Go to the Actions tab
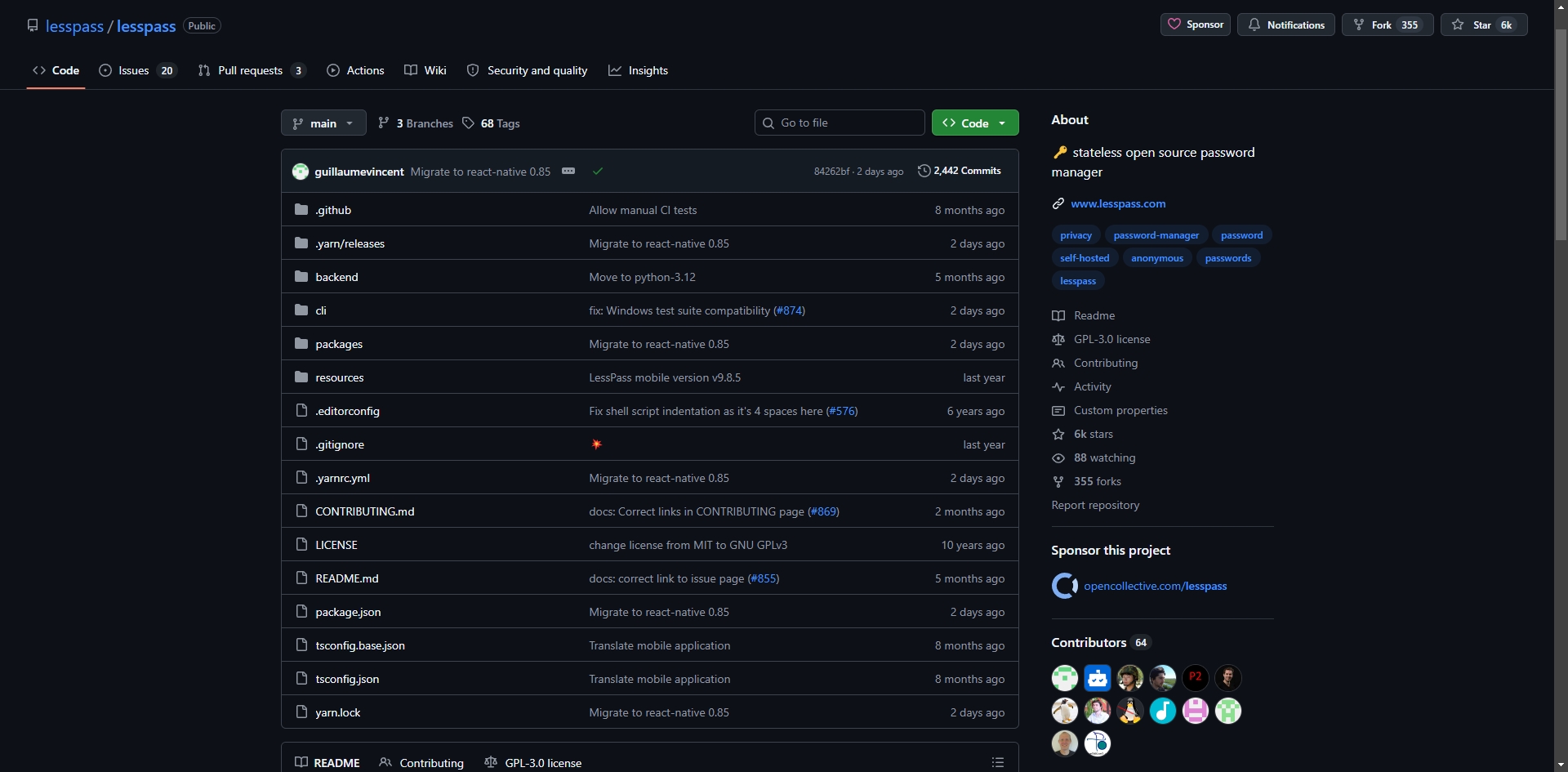The image size is (1568, 772). [x=355, y=70]
